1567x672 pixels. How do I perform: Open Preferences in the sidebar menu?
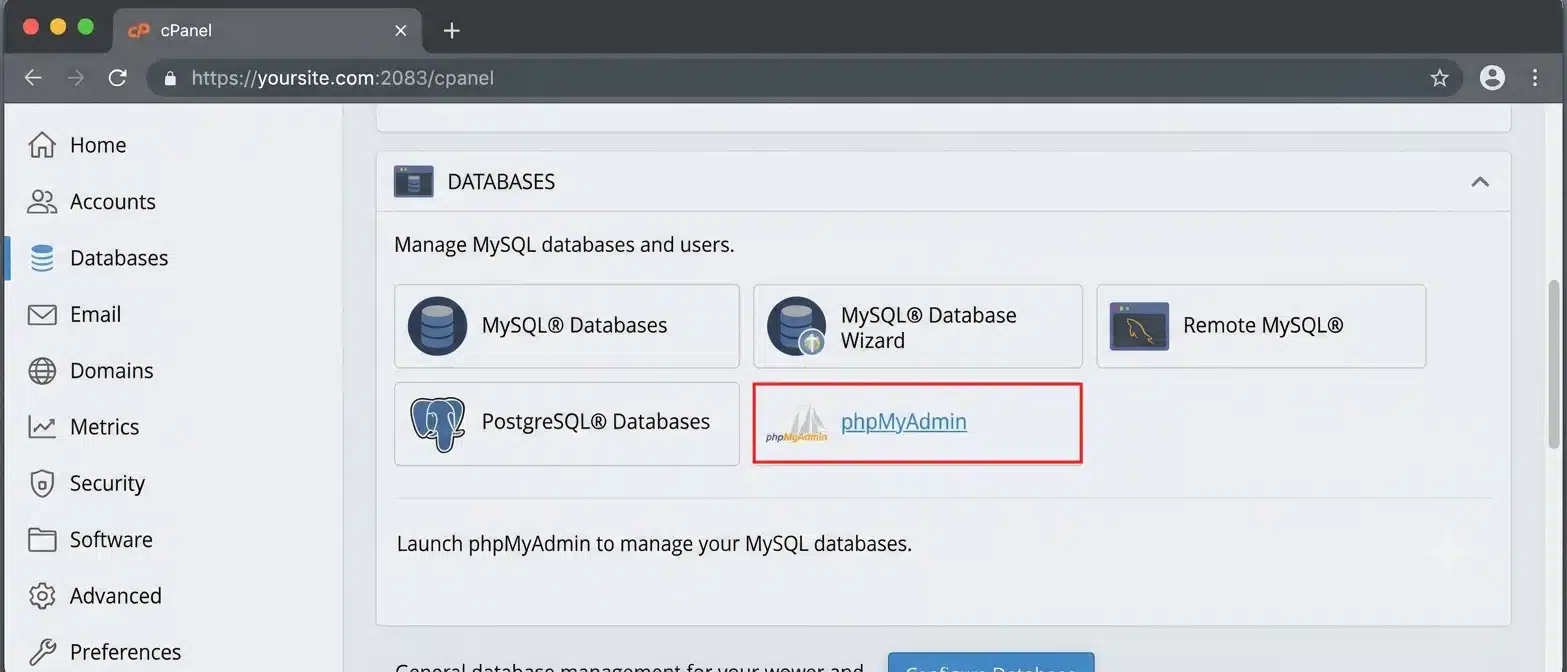click(x=125, y=652)
